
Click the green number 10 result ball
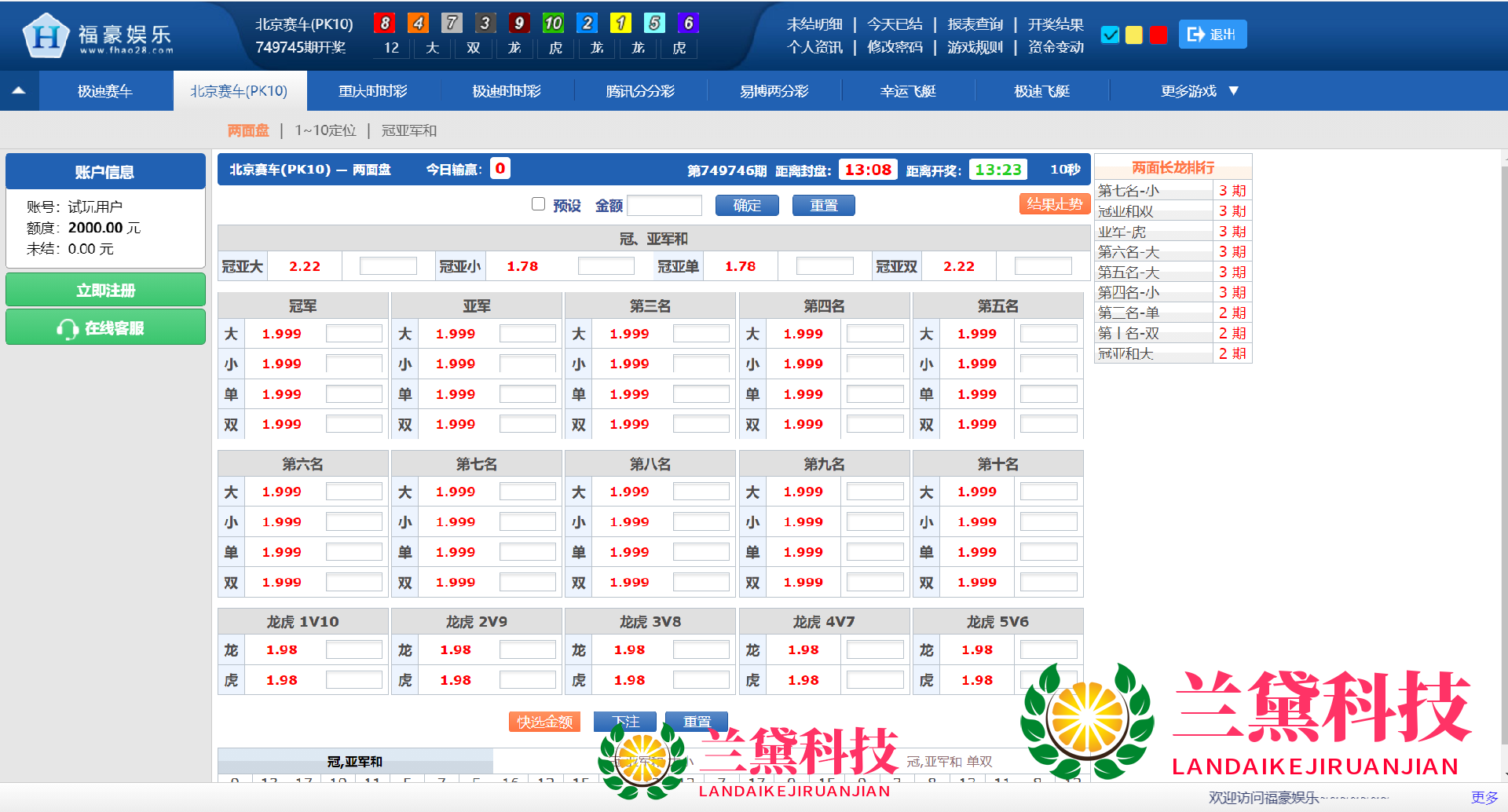pos(553,24)
